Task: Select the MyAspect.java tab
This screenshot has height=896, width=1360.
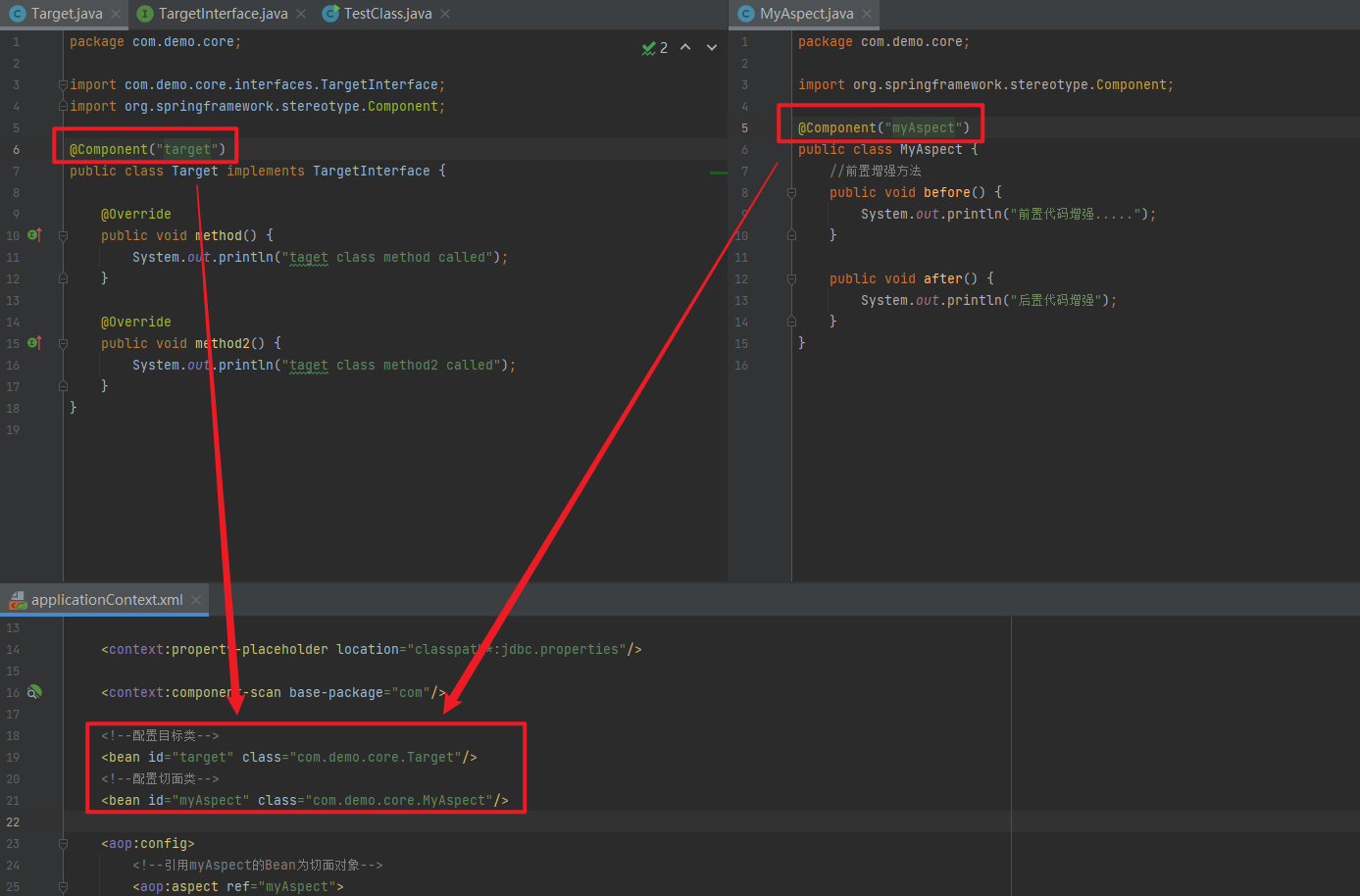Action: click(805, 14)
